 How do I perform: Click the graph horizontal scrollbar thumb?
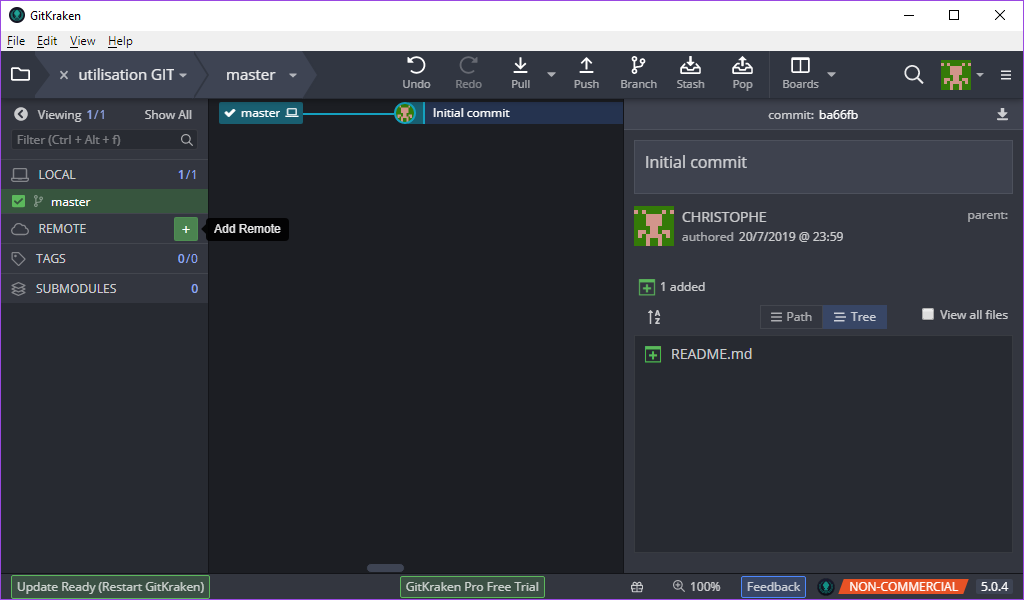[385, 568]
